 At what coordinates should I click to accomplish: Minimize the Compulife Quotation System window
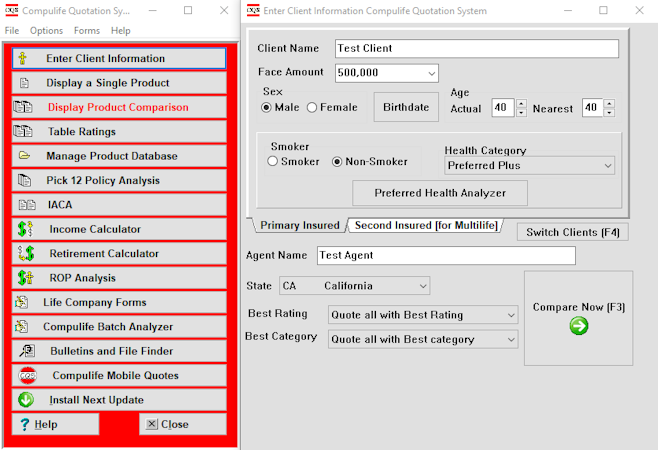153,10
